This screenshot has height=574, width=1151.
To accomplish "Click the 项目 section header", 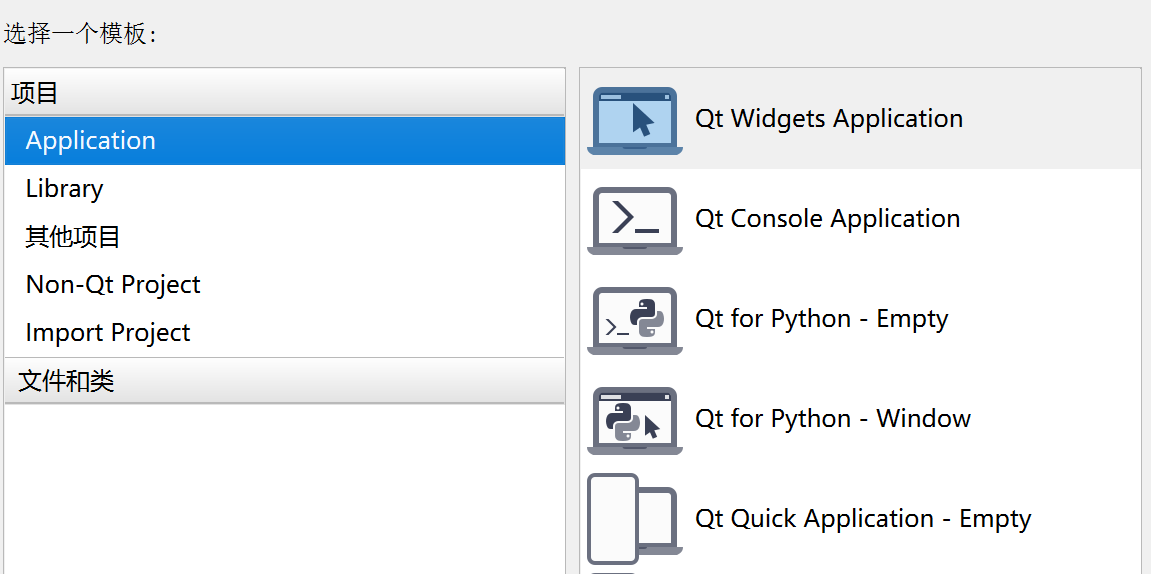I will [x=285, y=93].
